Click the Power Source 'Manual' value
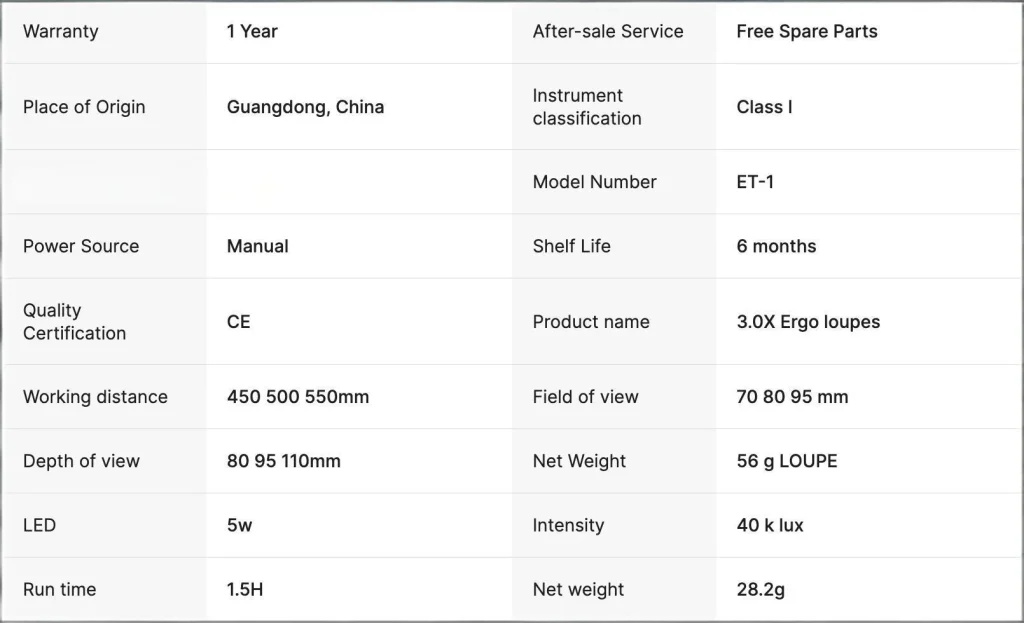The height and width of the screenshot is (623, 1024). coord(257,246)
